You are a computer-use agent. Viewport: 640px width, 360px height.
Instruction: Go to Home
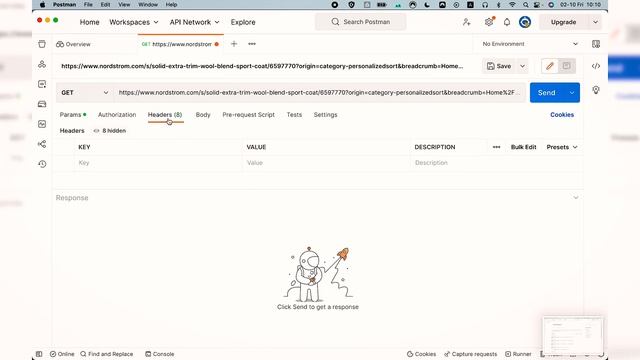click(89, 22)
